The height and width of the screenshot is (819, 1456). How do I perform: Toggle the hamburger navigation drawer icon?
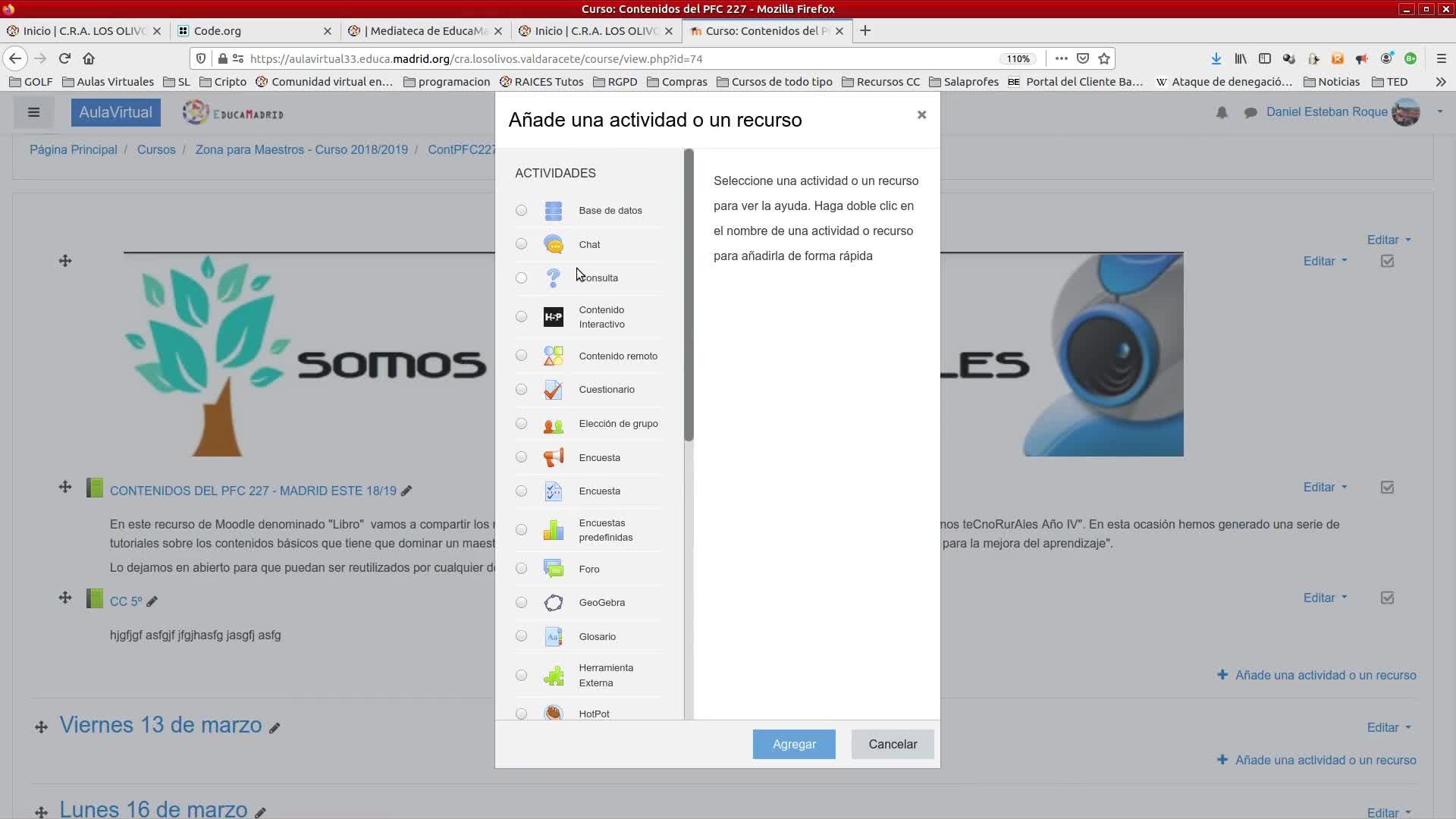(33, 113)
